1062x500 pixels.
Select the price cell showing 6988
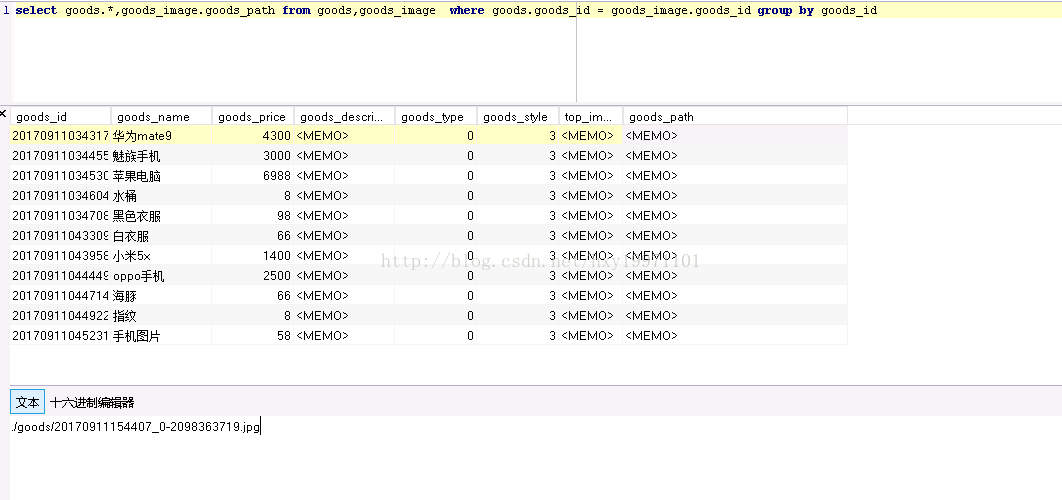click(276, 176)
